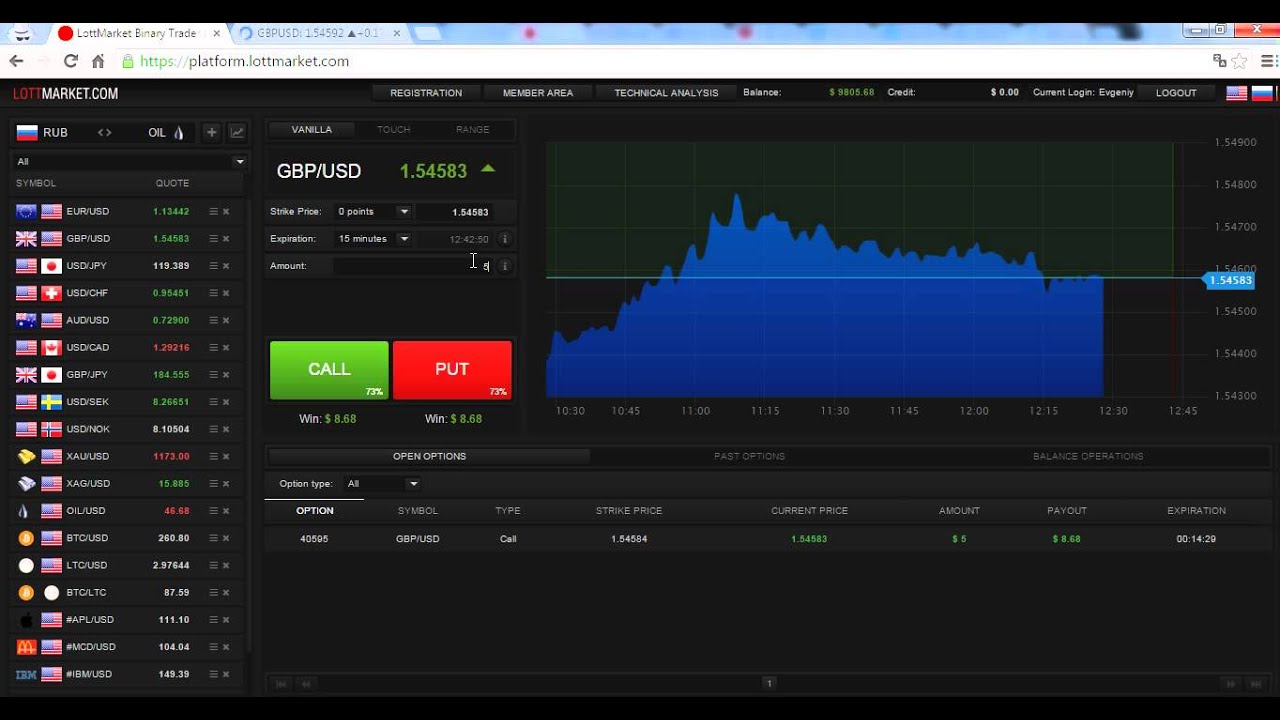The width and height of the screenshot is (1280, 720).
Task: Click option number 40595 in the table
Action: click(x=314, y=539)
